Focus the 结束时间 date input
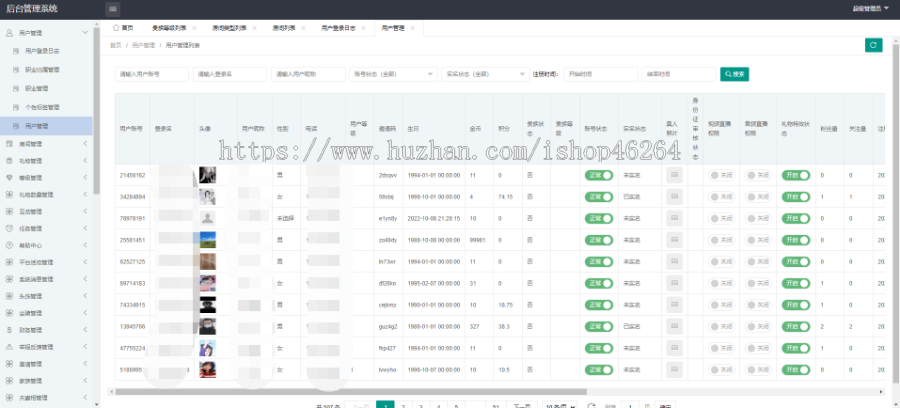 pos(679,74)
